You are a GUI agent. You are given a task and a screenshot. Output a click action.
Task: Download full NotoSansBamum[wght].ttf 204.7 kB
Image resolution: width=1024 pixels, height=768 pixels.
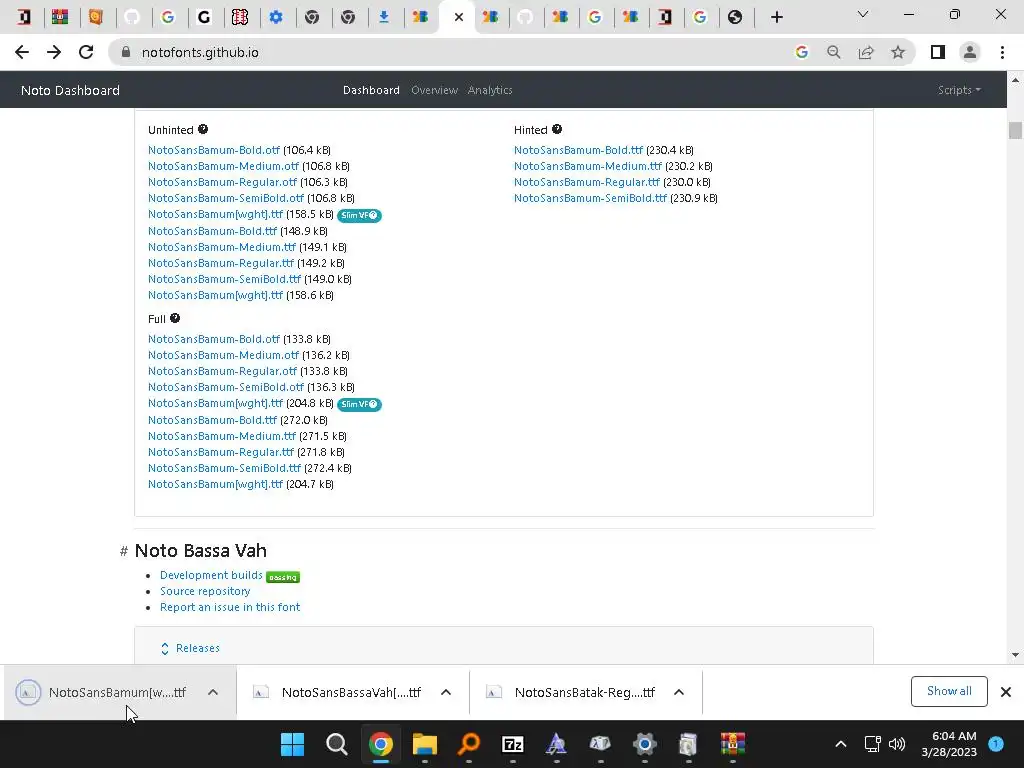[x=215, y=484]
